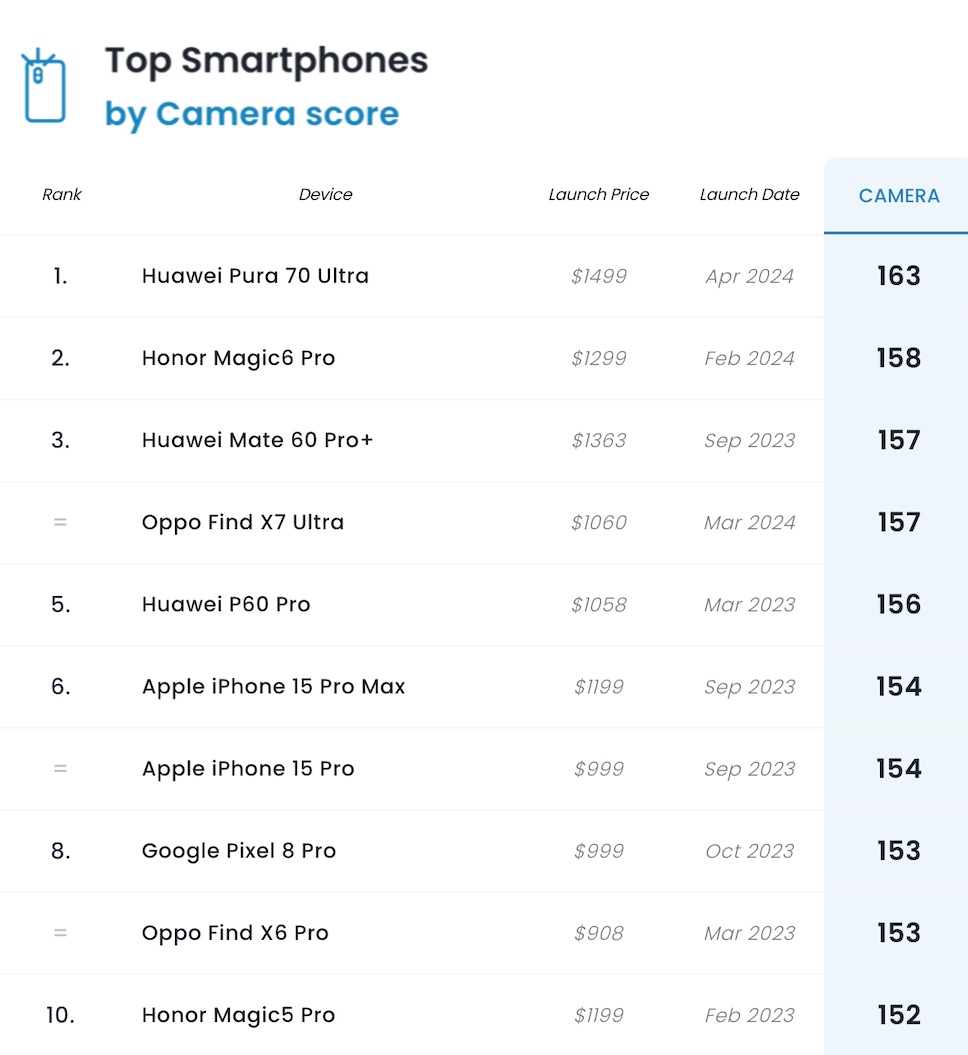This screenshot has height=1055, width=968.
Task: Open the Oppo Find X7 Ultra entry
Action: click(243, 522)
